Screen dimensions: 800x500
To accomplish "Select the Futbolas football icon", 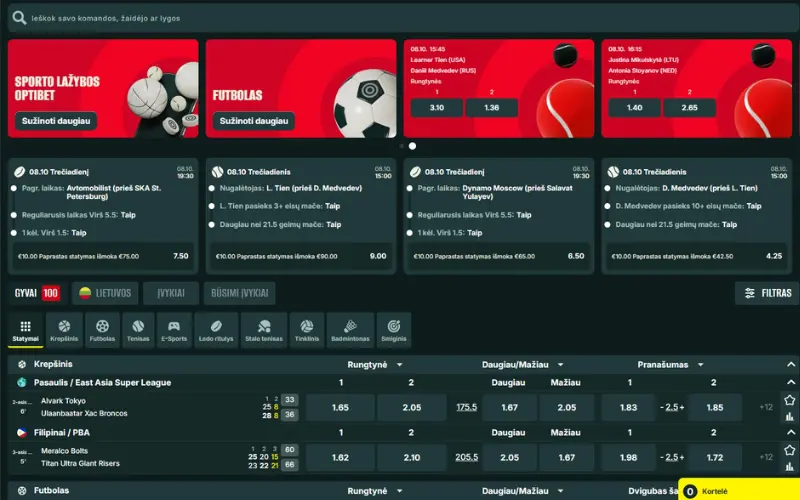I will point(102,331).
